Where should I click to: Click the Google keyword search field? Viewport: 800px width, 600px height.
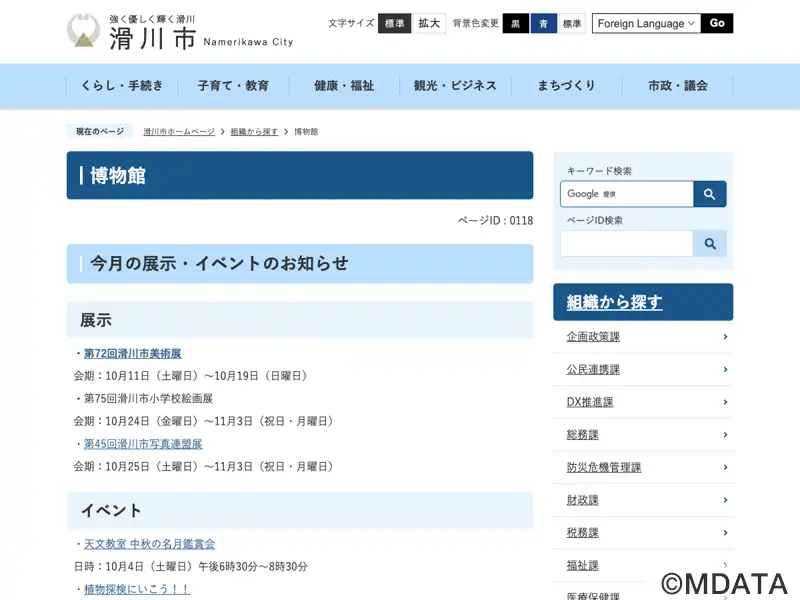point(627,194)
